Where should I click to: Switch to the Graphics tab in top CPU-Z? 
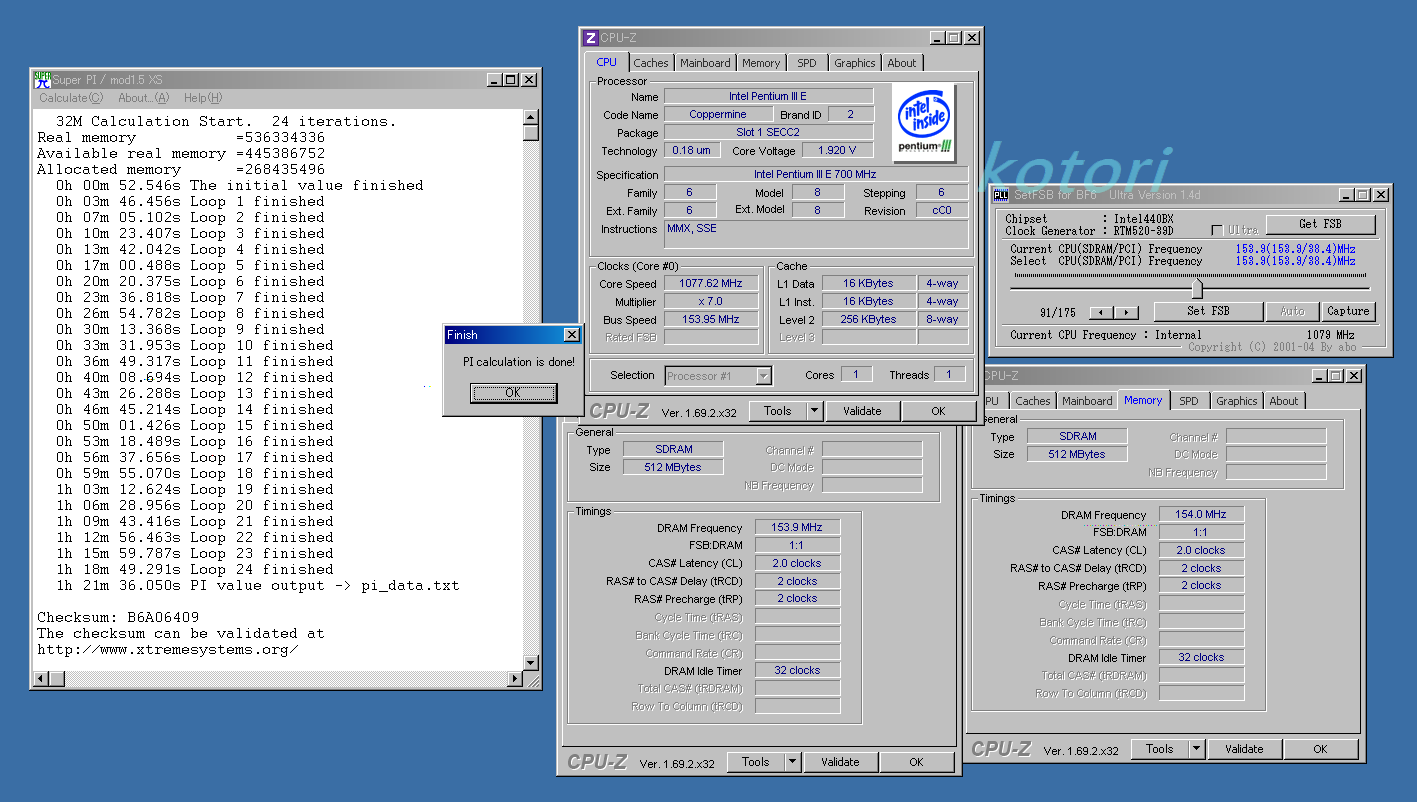click(x=855, y=63)
